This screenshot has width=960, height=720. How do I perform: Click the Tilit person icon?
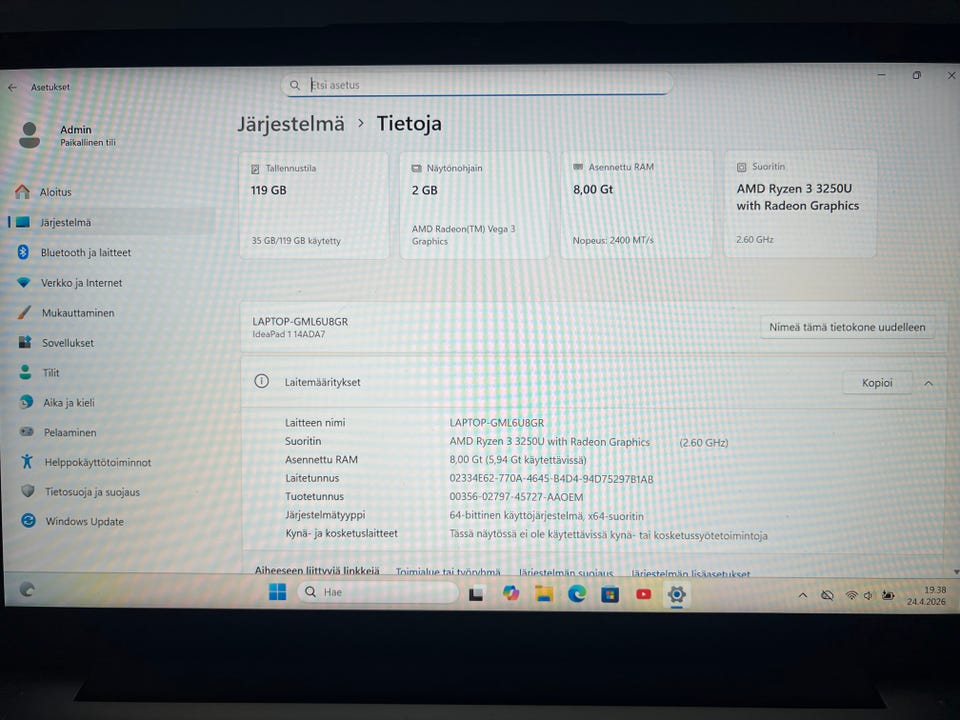click(x=25, y=372)
